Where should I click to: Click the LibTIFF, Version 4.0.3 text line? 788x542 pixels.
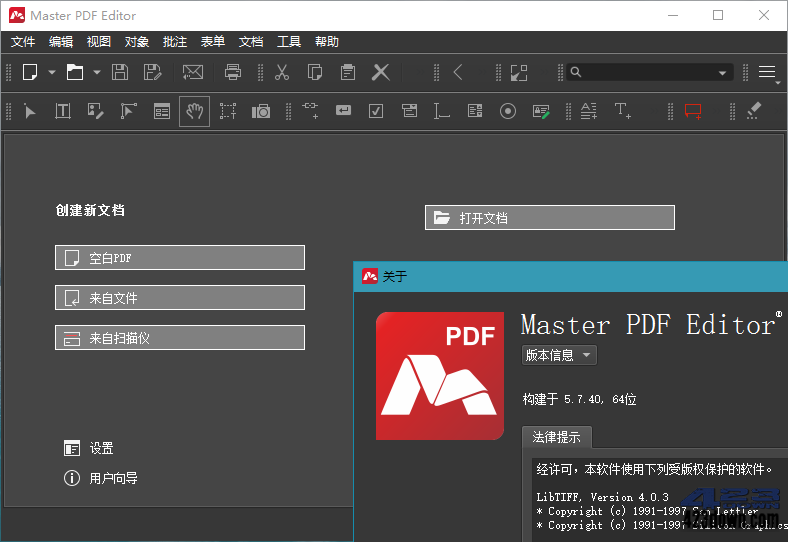click(603, 497)
